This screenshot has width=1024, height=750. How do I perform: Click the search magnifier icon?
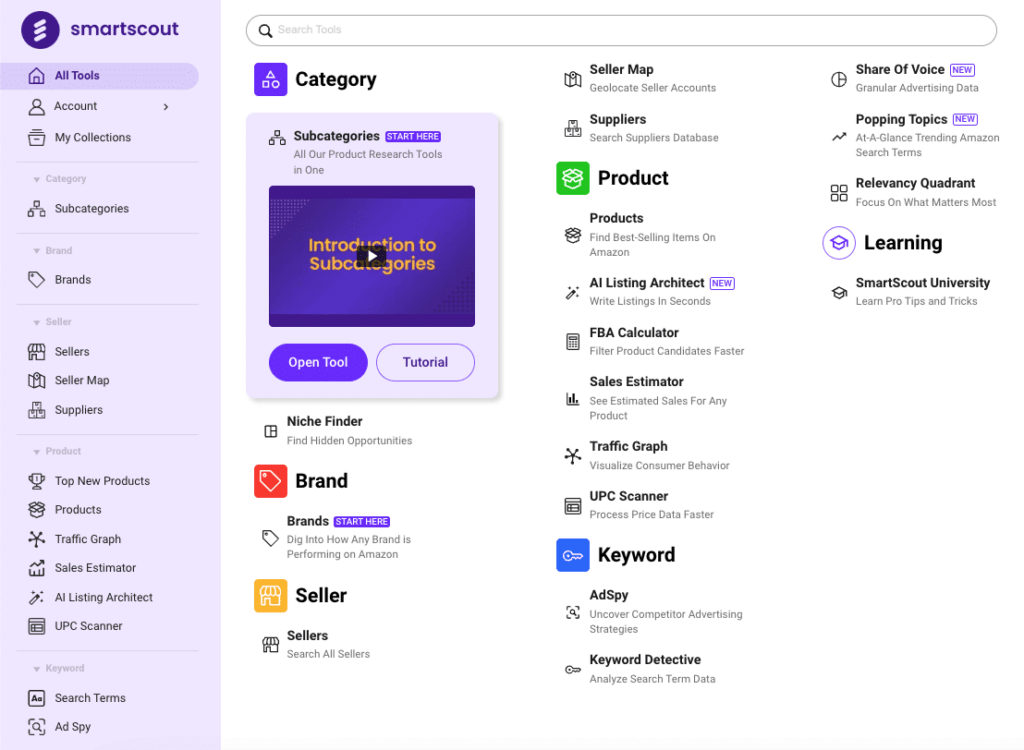(x=265, y=31)
